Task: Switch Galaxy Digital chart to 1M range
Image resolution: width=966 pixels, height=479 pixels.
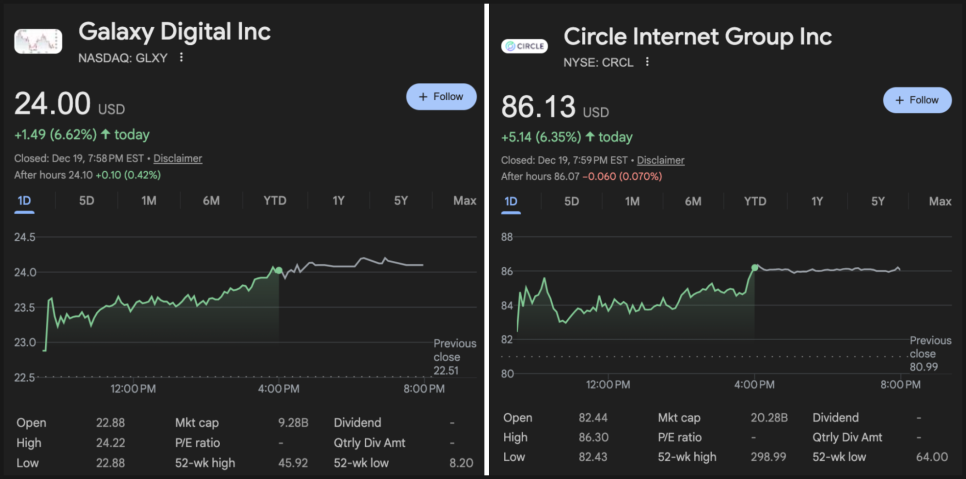Action: 149,201
